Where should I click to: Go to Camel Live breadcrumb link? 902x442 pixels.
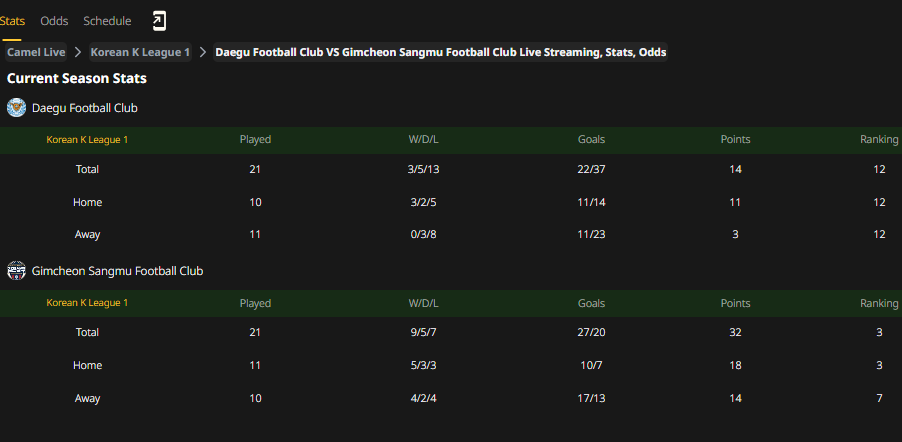(x=36, y=52)
